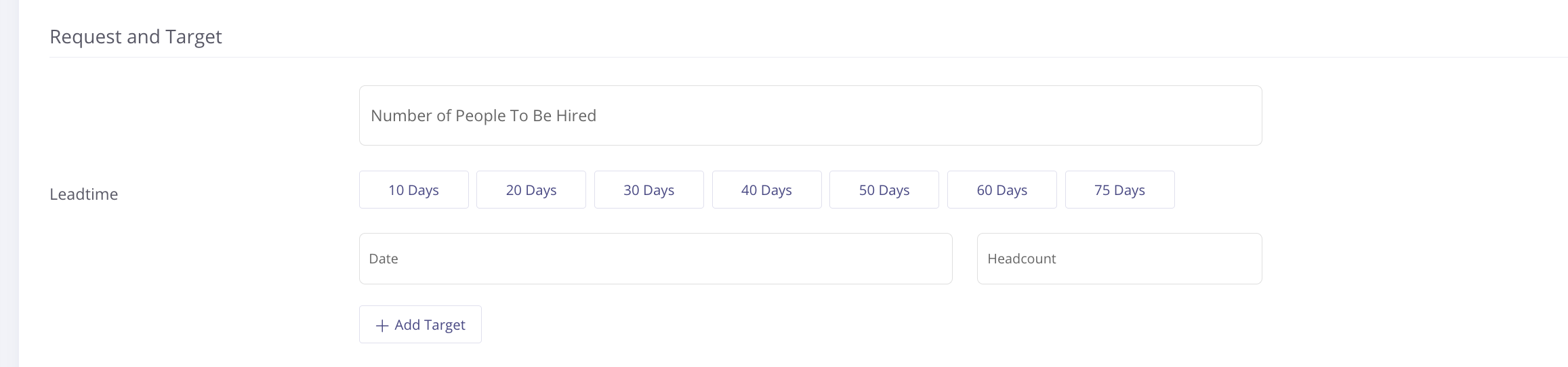The height and width of the screenshot is (367, 1568).
Task: Click the Date placeholder text
Action: (x=384, y=259)
